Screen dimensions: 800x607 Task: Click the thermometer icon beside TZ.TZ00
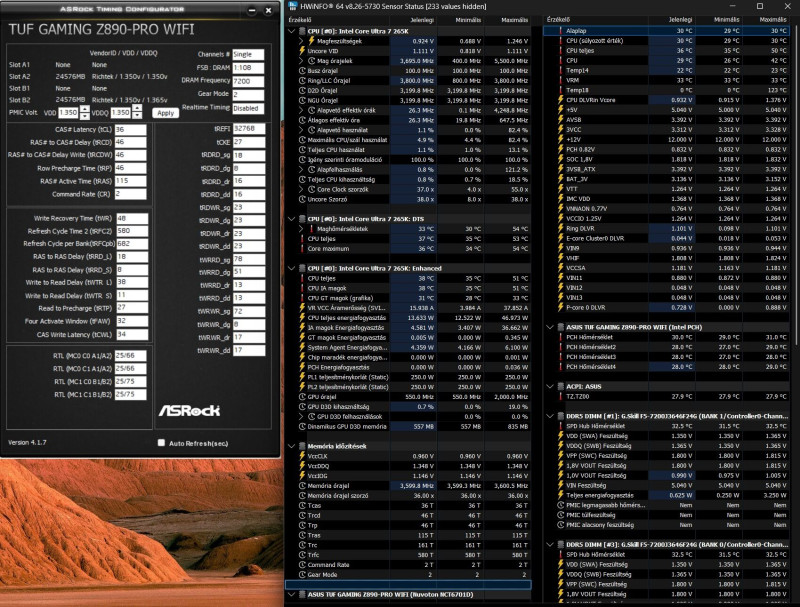point(560,396)
